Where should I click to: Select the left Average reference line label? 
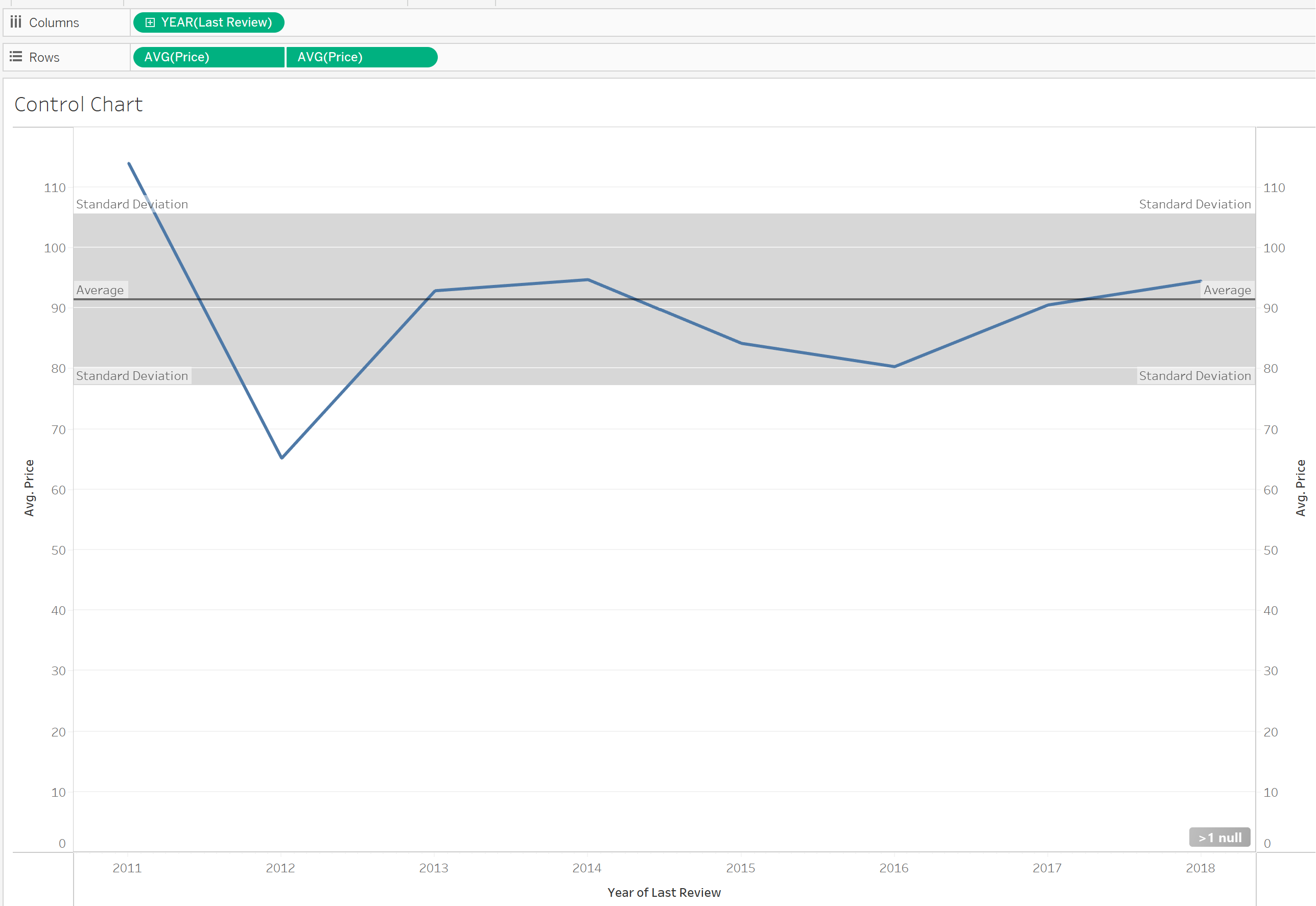tap(100, 290)
